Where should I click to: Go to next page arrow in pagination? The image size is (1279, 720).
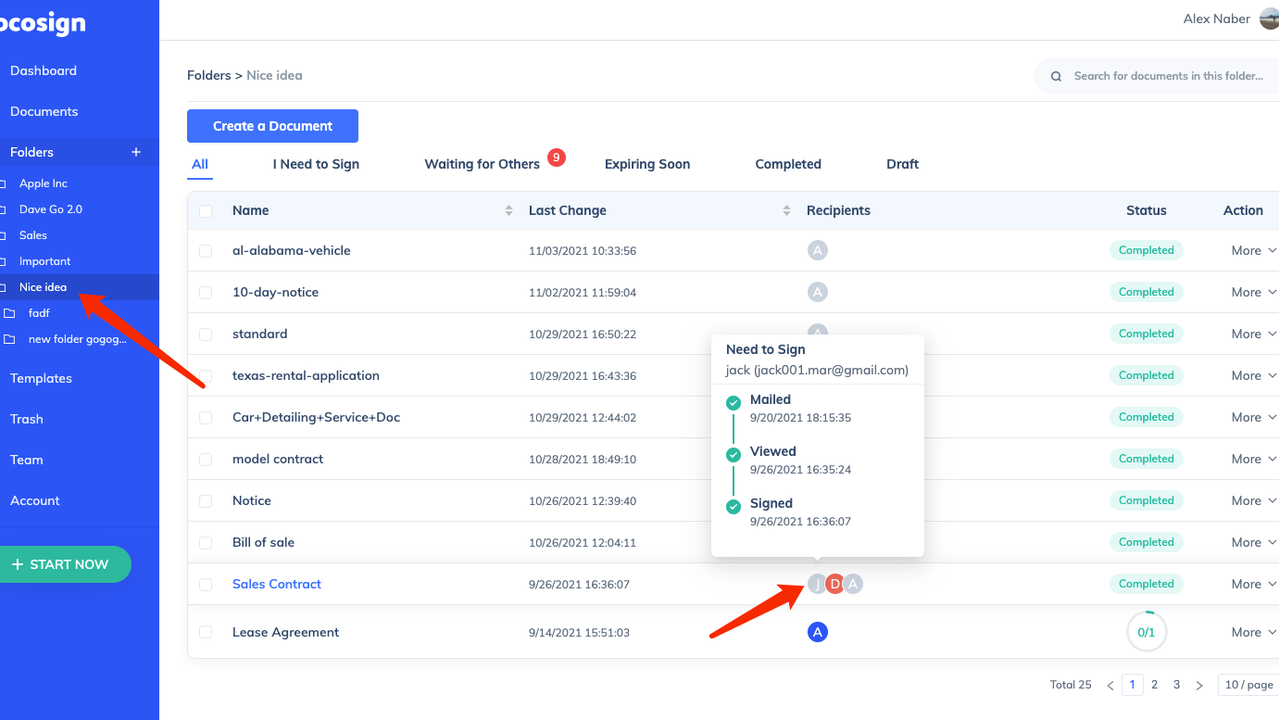[x=1199, y=685]
